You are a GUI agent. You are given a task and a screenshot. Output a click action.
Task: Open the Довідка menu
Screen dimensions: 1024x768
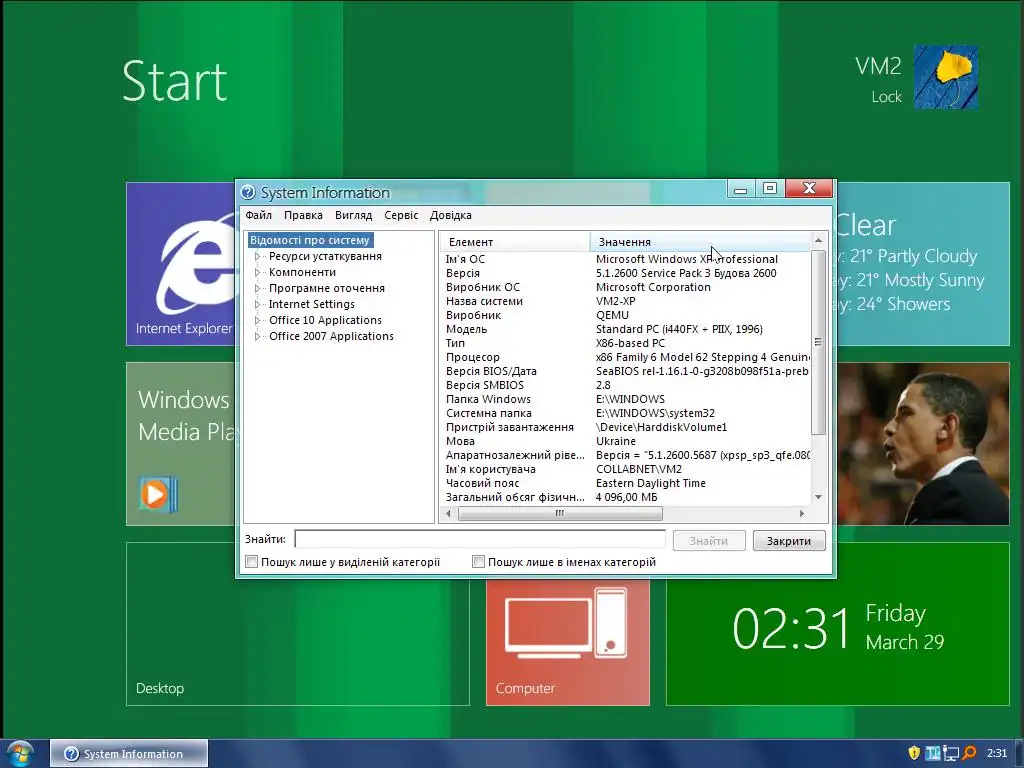(451, 215)
